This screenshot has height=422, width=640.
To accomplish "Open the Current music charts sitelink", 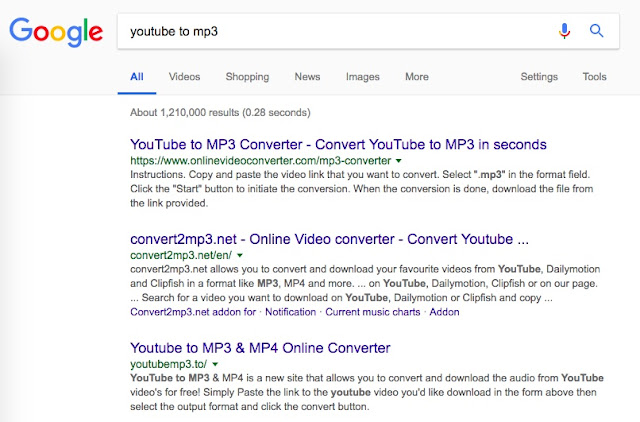I will (373, 312).
